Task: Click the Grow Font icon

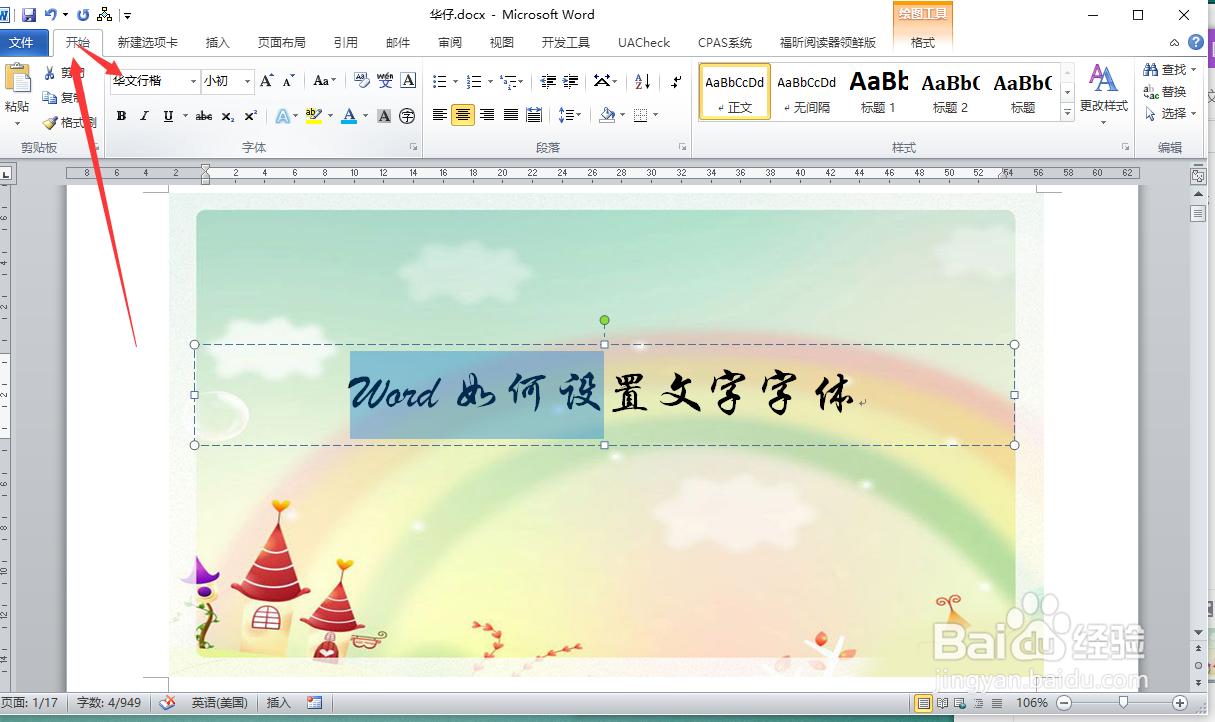Action: [x=266, y=79]
